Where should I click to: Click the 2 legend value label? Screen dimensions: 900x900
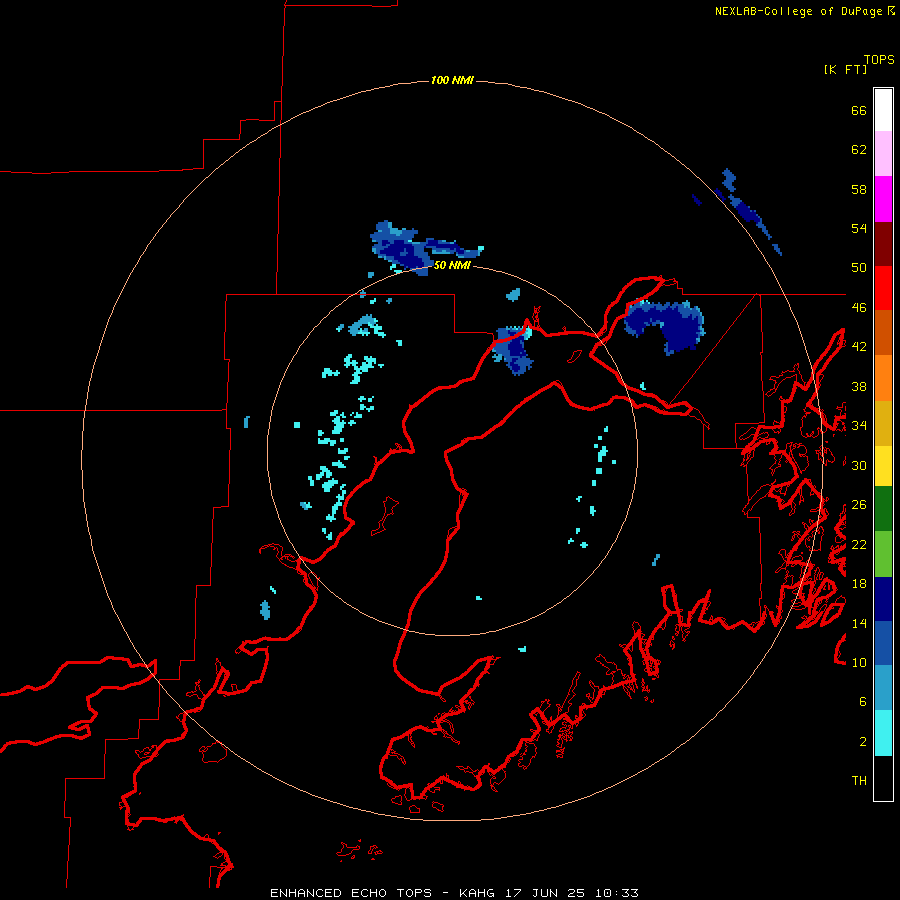click(863, 742)
